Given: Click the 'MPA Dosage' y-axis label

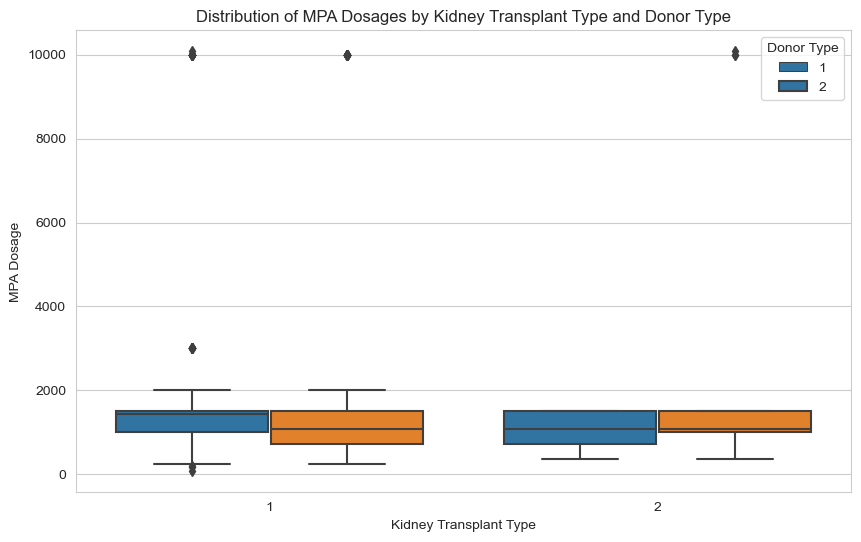Looking at the screenshot, I should [15, 264].
